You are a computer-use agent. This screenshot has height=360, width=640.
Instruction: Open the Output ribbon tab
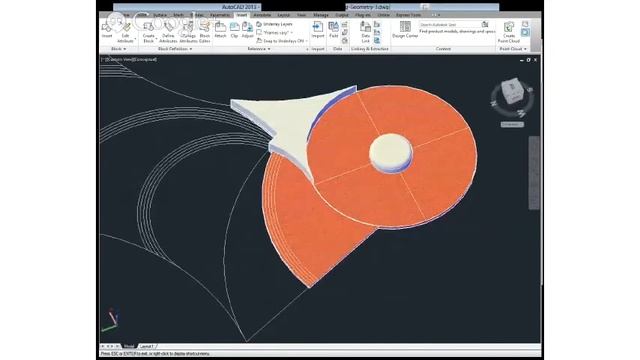click(x=342, y=15)
